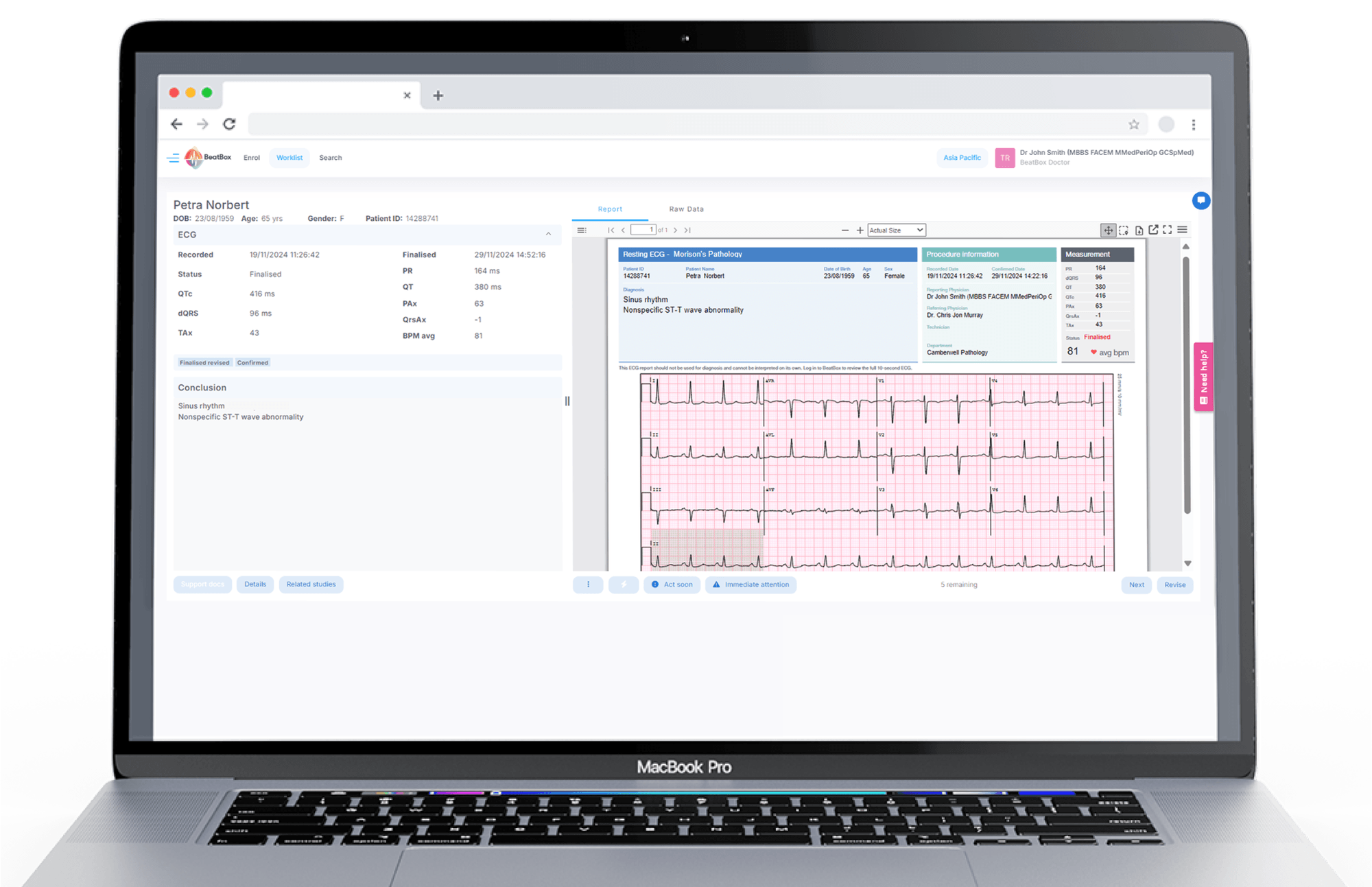The width and height of the screenshot is (1372, 887).
Task: Go to first page of report
Action: 611,230
